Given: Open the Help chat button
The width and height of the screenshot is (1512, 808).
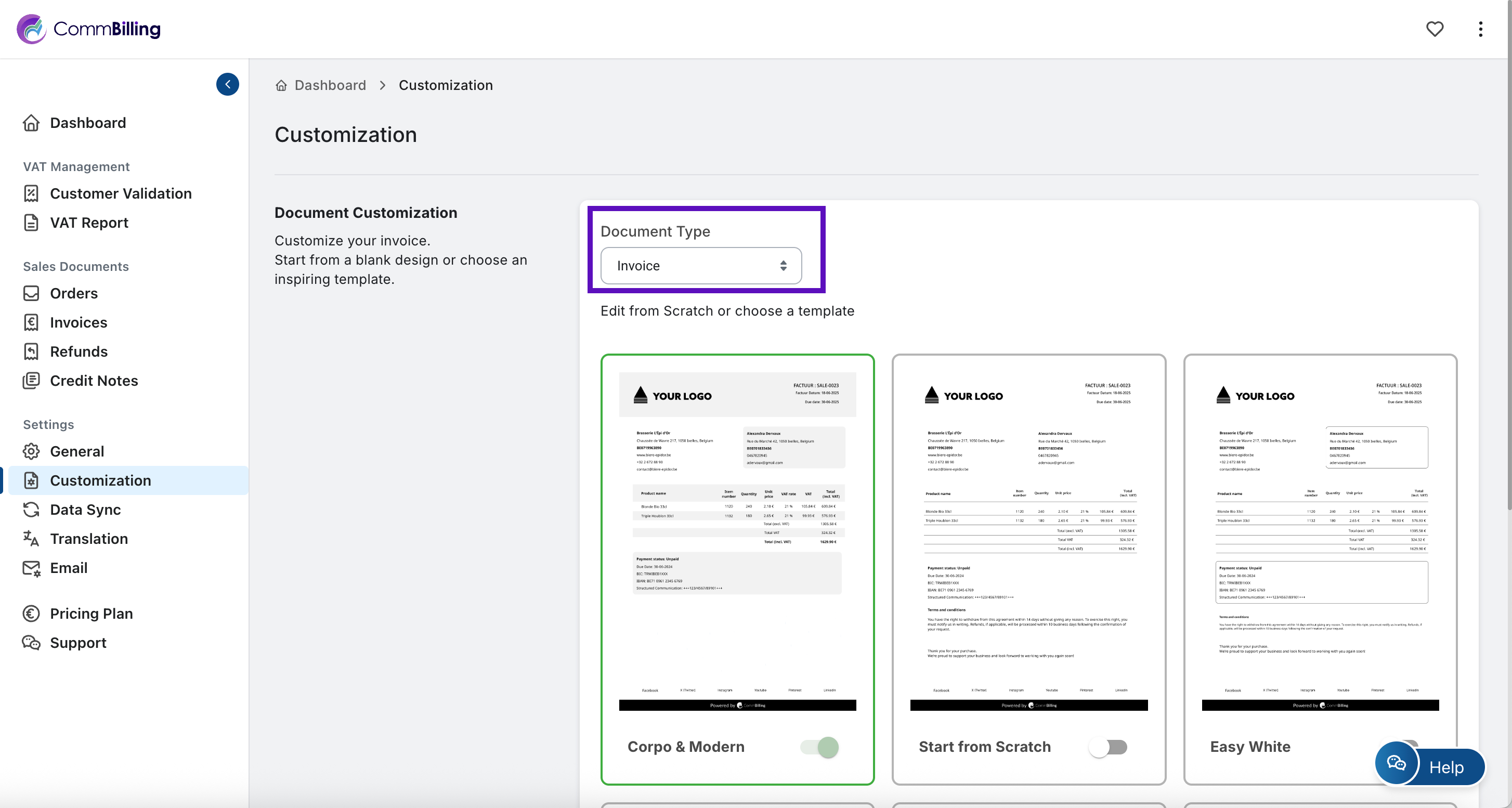Looking at the screenshot, I should pyautogui.click(x=1430, y=766).
